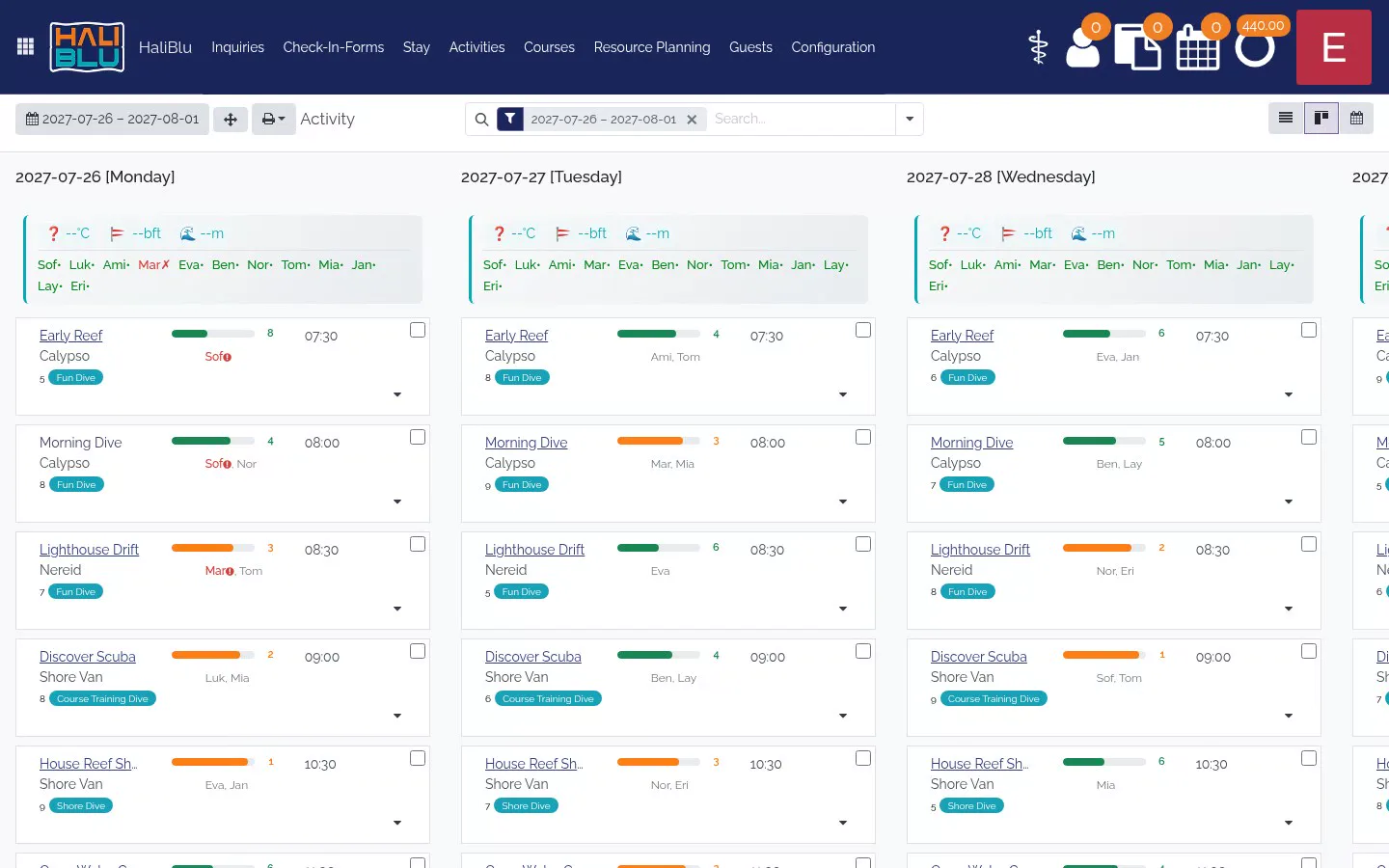The image size is (1389, 868).
Task: Select Monday Lighthouse Drift checkbox
Action: click(418, 544)
